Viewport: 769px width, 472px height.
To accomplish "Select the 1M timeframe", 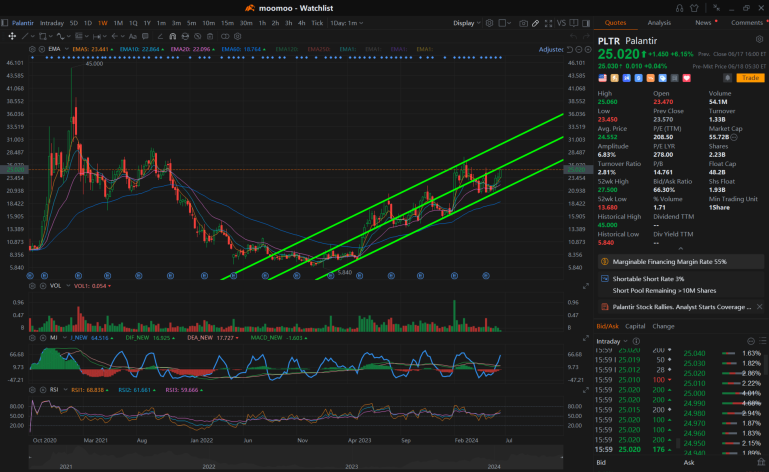I will (118, 23).
